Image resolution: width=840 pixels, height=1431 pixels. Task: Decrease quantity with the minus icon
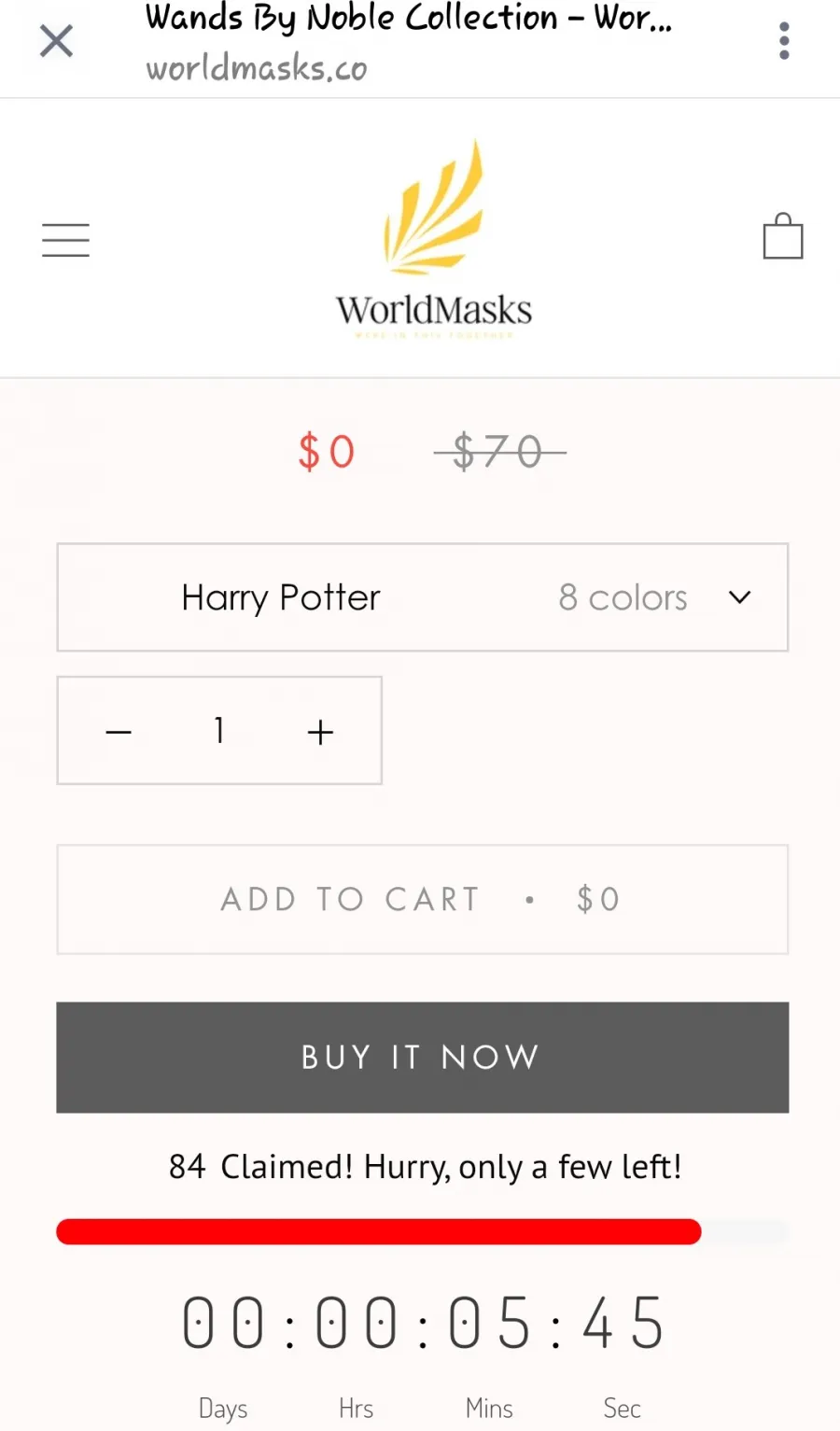click(x=119, y=732)
